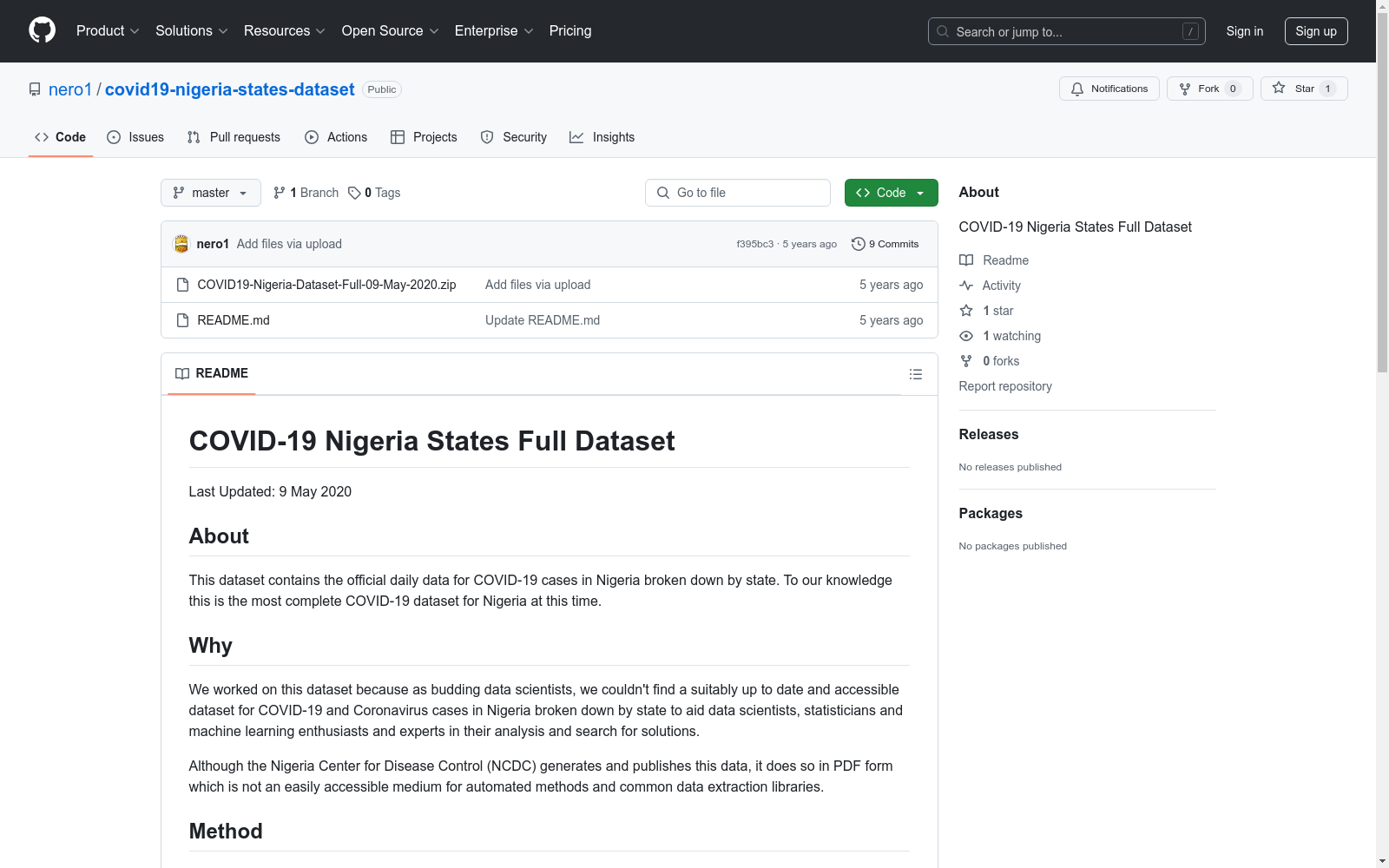Click the bell icon in Notifications
This screenshot has width=1389, height=868.
(x=1077, y=89)
